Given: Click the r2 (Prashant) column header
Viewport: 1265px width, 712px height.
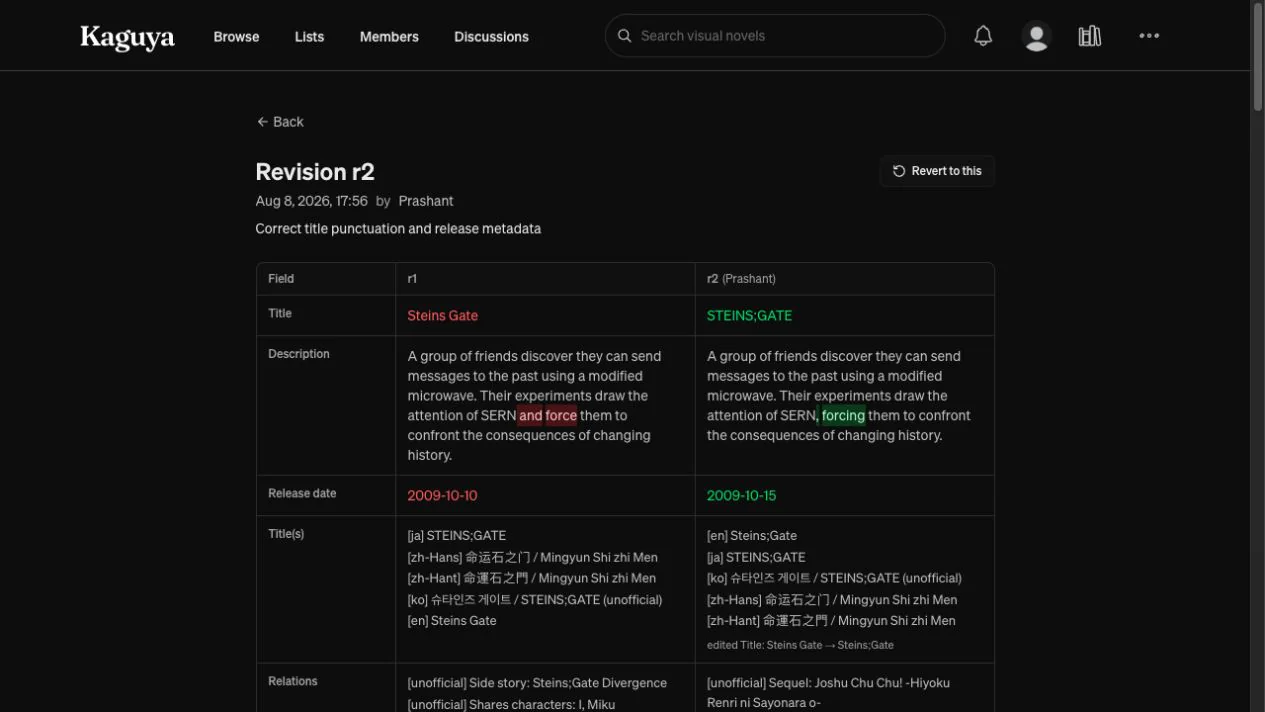Looking at the screenshot, I should point(741,279).
